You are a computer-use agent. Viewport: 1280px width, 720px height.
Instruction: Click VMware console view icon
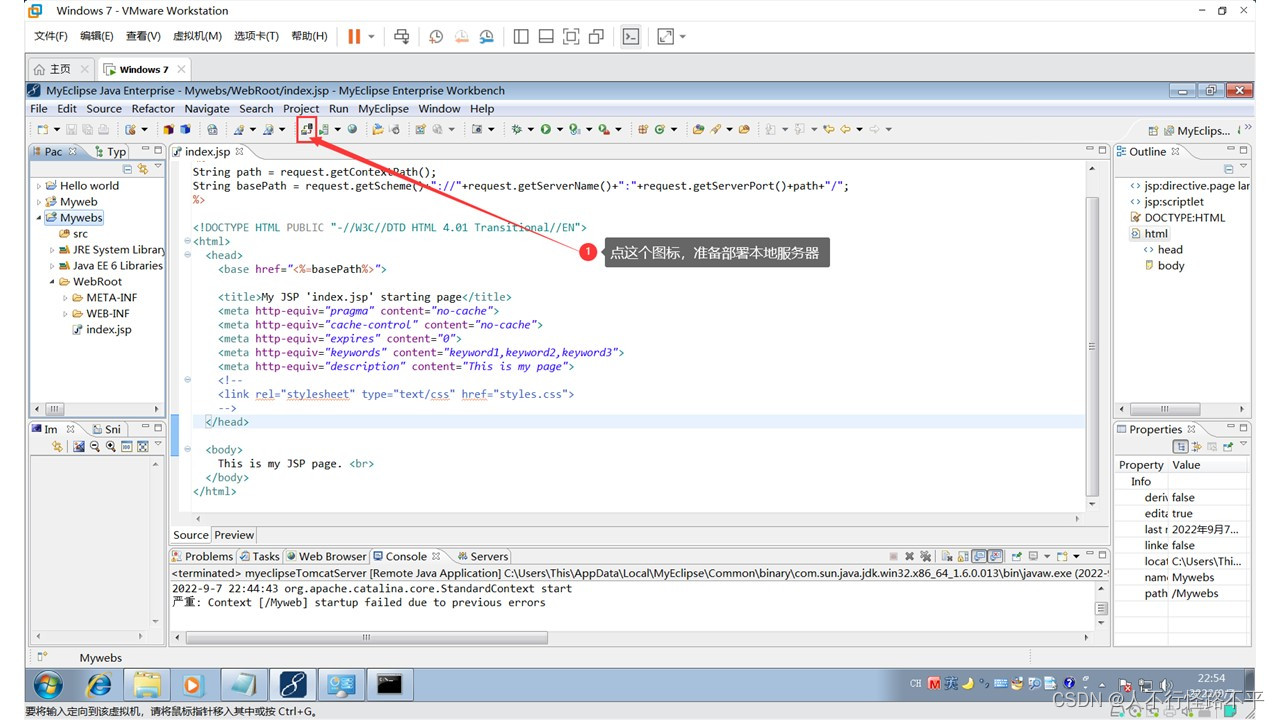click(630, 36)
